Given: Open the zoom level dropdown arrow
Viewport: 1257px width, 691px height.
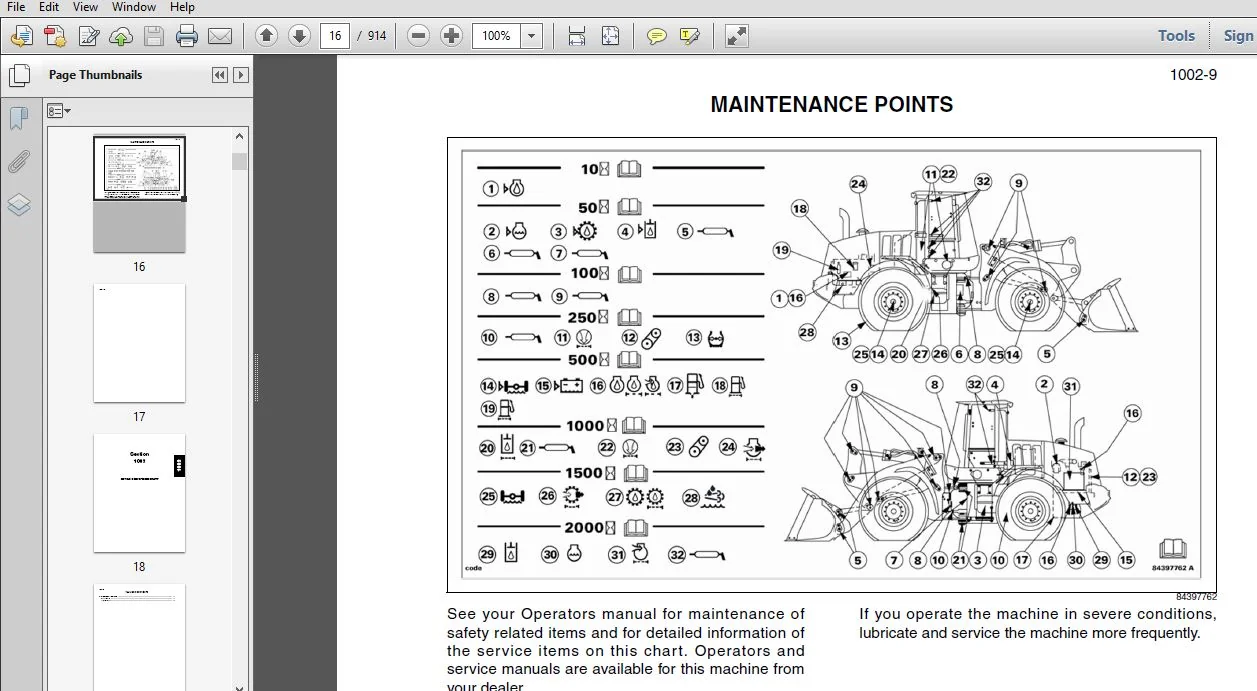Looking at the screenshot, I should [532, 36].
